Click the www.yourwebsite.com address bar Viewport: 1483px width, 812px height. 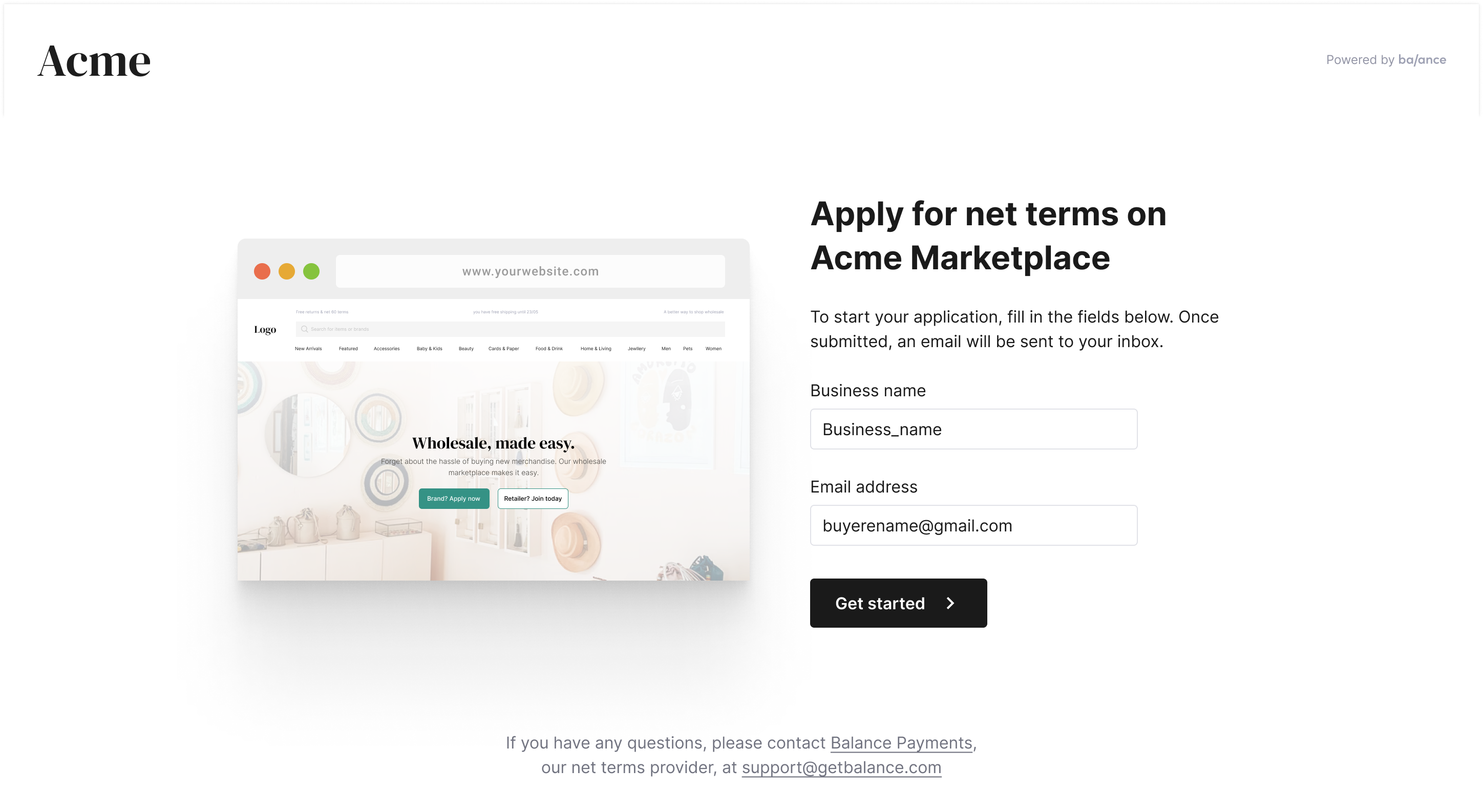[x=530, y=271]
